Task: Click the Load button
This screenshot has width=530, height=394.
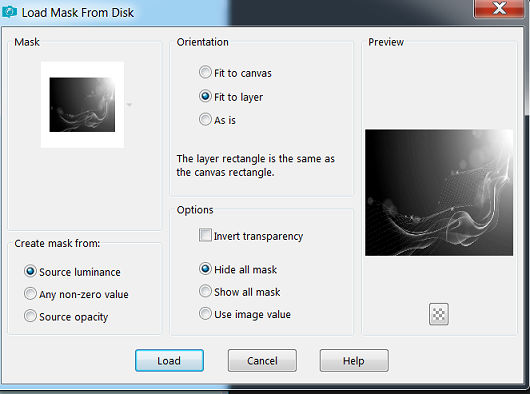Action: [169, 361]
